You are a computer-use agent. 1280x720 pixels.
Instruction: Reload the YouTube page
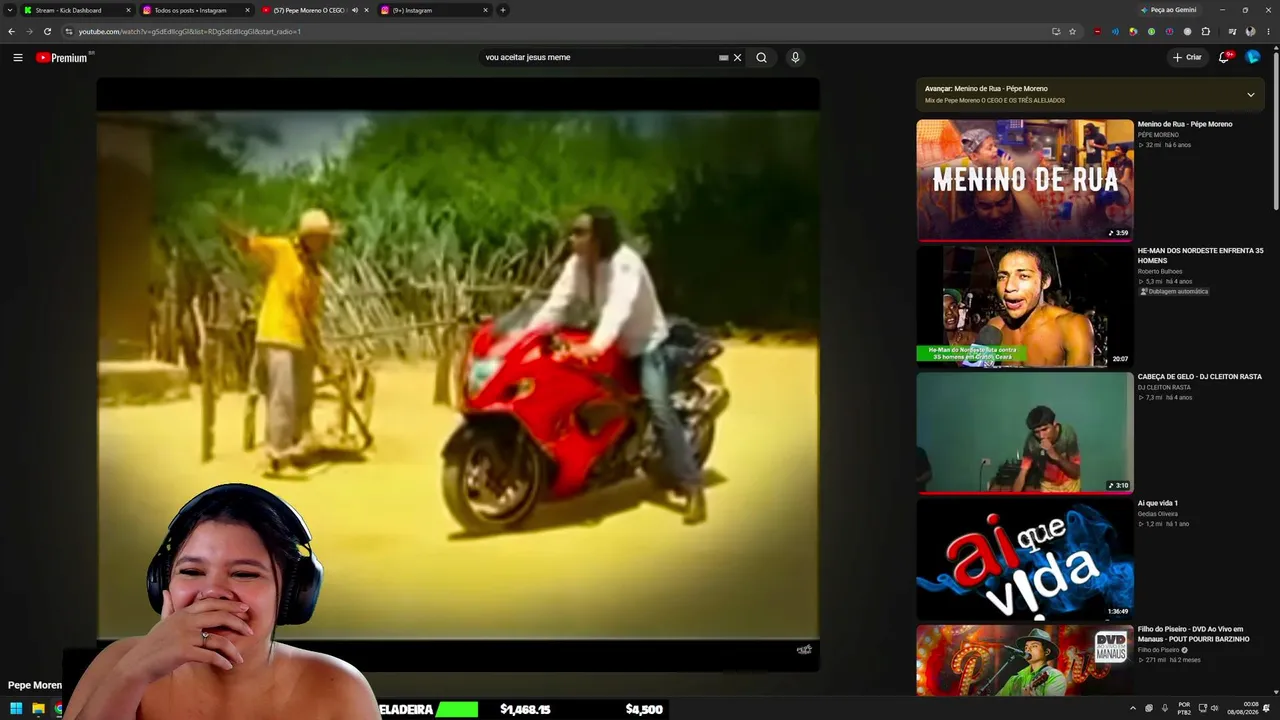(47, 31)
